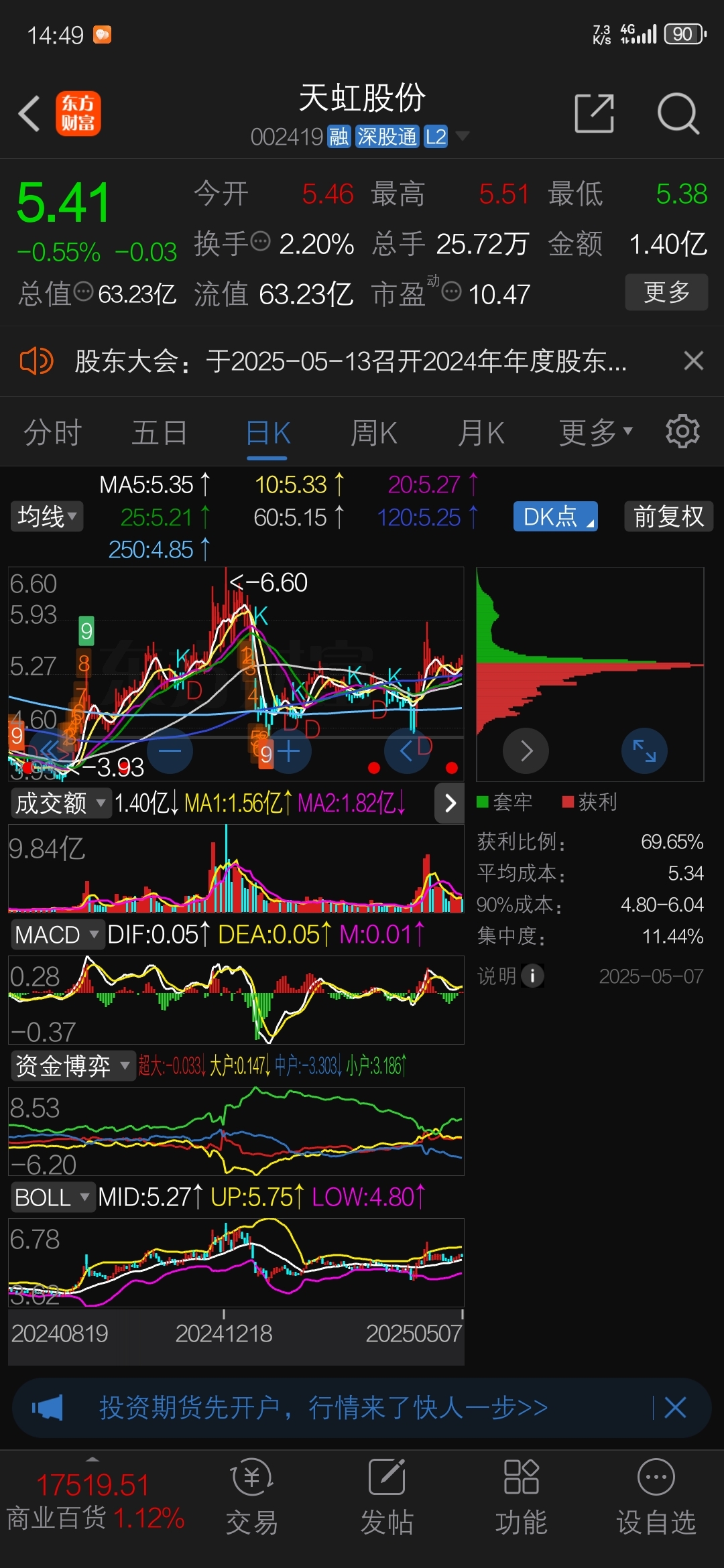This screenshot has width=724, height=1568.
Task: Open 设自选 watchlist icon
Action: (x=656, y=1498)
